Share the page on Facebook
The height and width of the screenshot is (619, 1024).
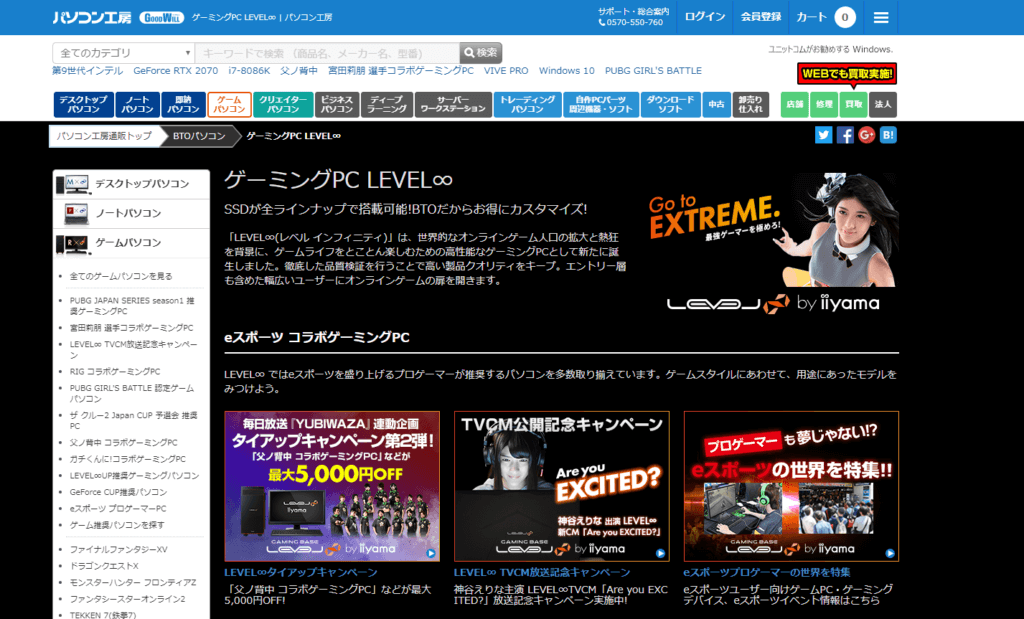click(x=845, y=135)
